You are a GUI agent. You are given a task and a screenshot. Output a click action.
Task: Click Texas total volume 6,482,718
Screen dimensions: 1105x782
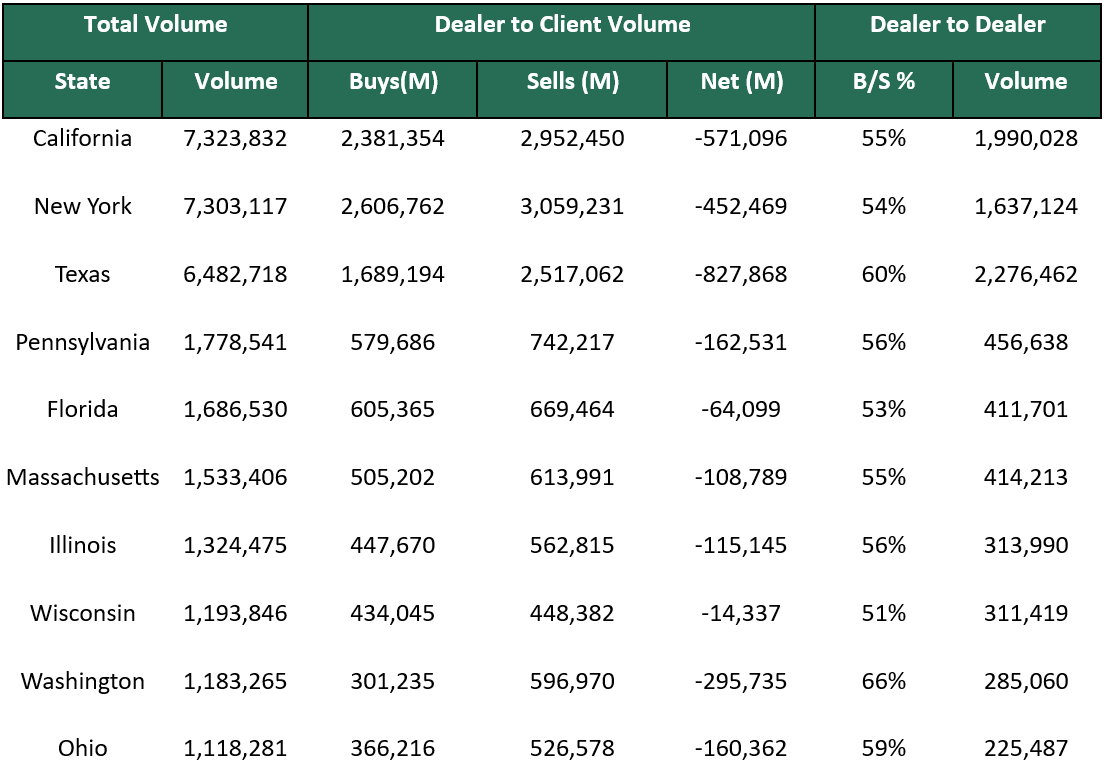[235, 275]
